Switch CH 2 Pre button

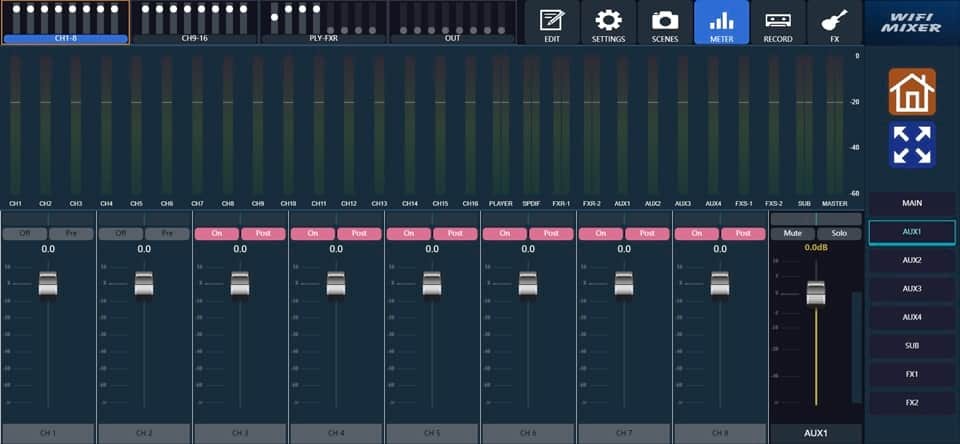coord(167,233)
